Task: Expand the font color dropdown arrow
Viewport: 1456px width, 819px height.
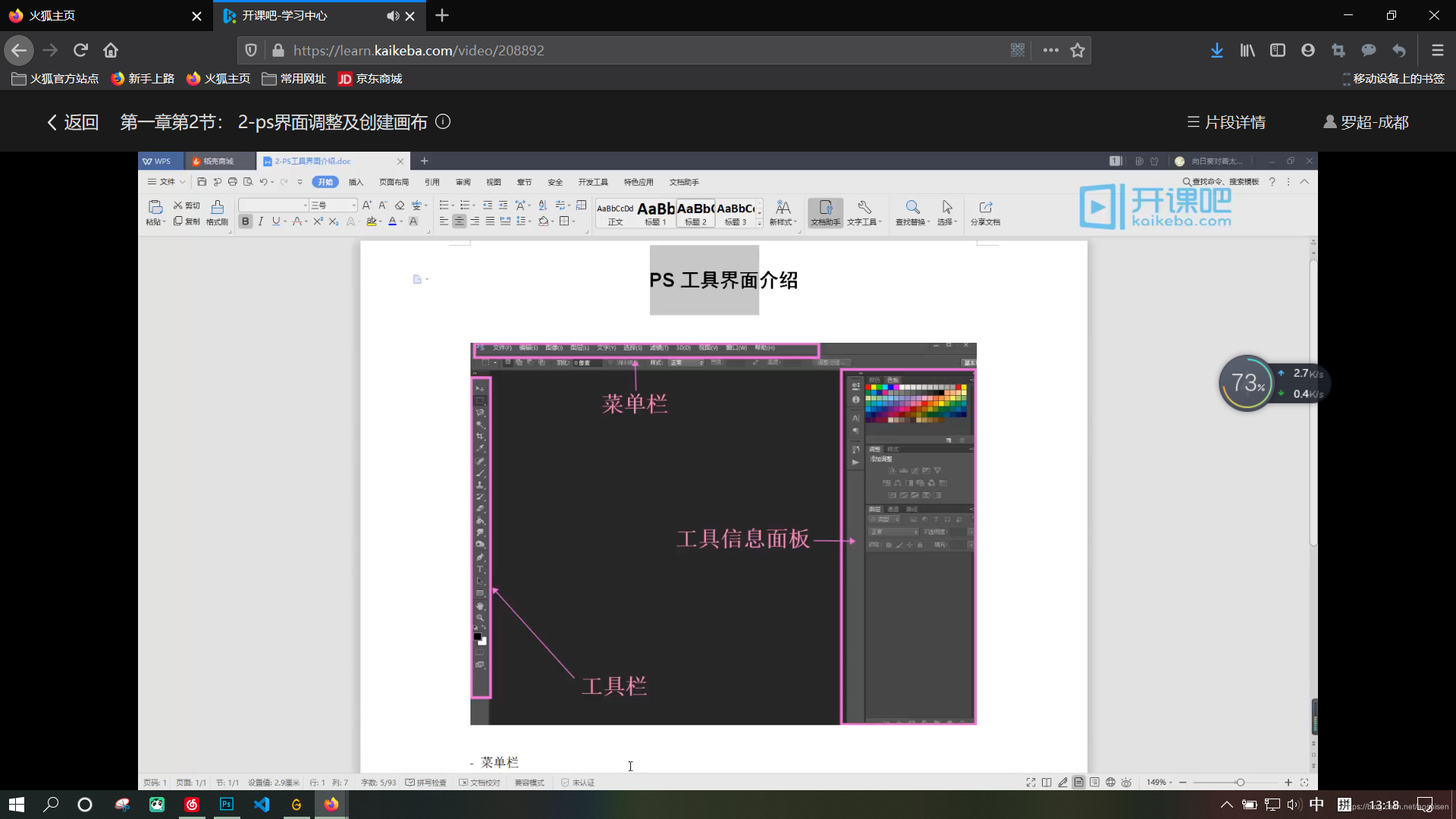Action: coord(401,222)
